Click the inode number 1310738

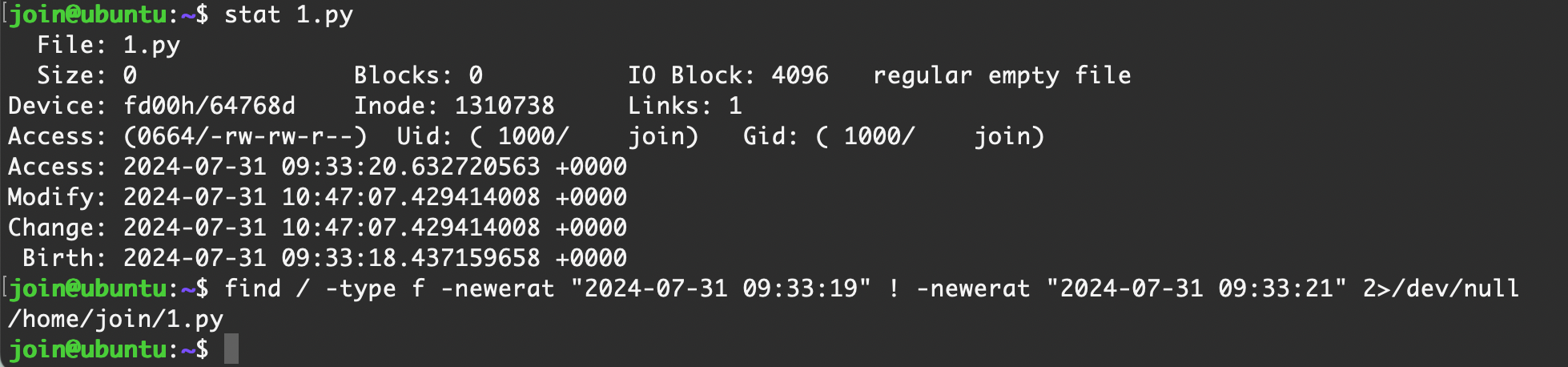[x=504, y=106]
